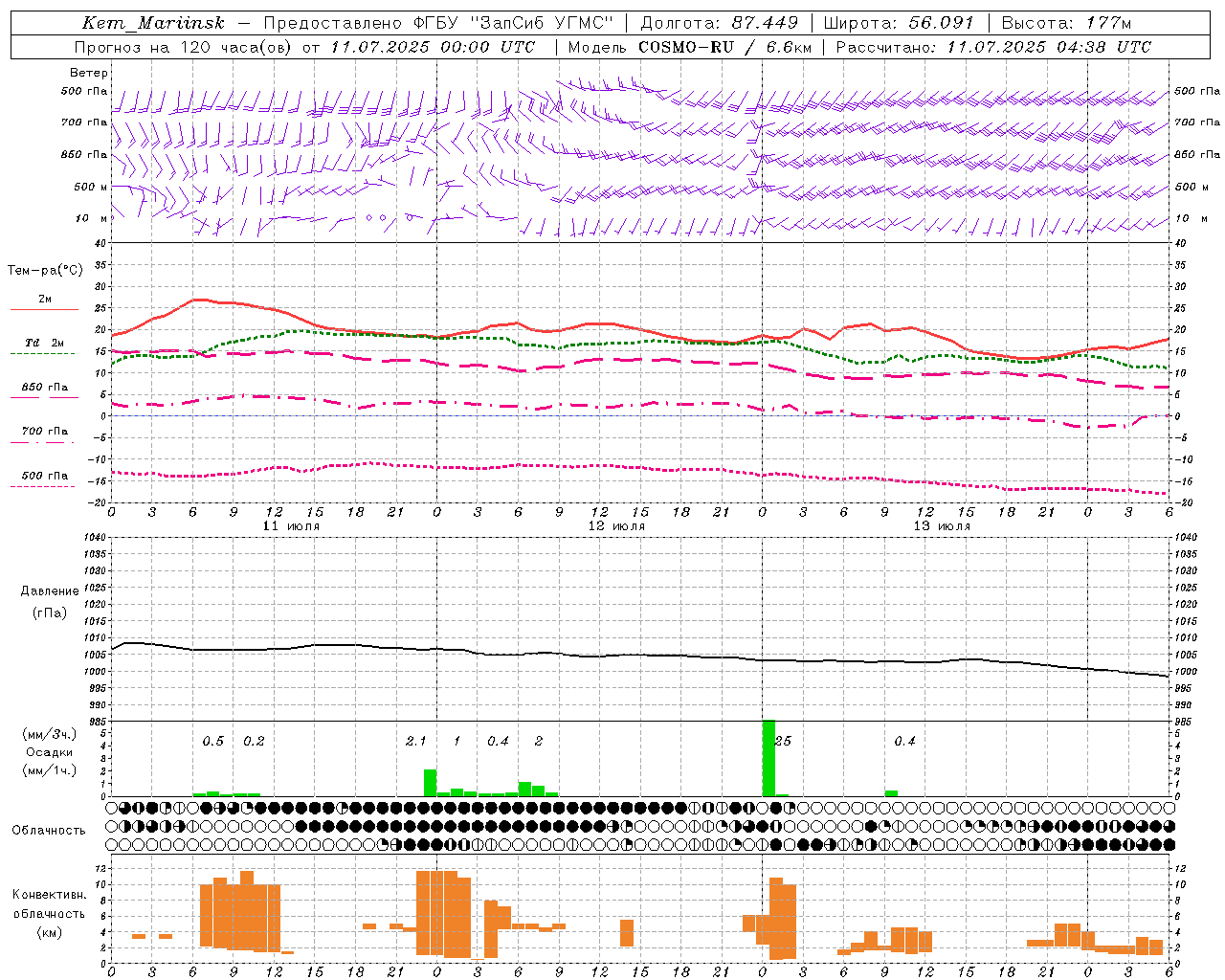Click the computed time Рассчитано: 11.07.2025 04:38 UTC
Viewport: 1225px width, 980px height.
[993, 47]
